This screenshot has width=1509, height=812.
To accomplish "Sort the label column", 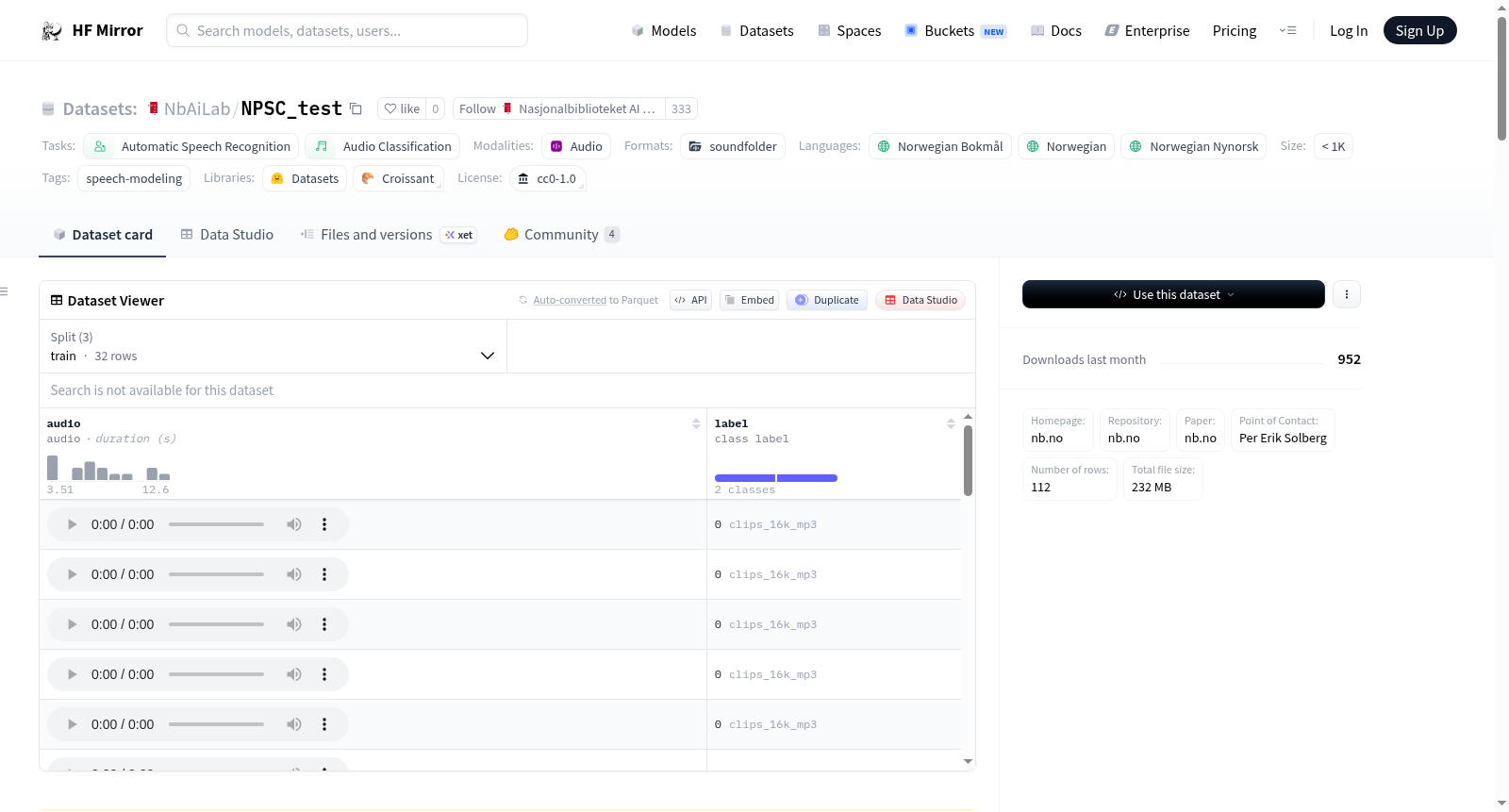I will 951,423.
